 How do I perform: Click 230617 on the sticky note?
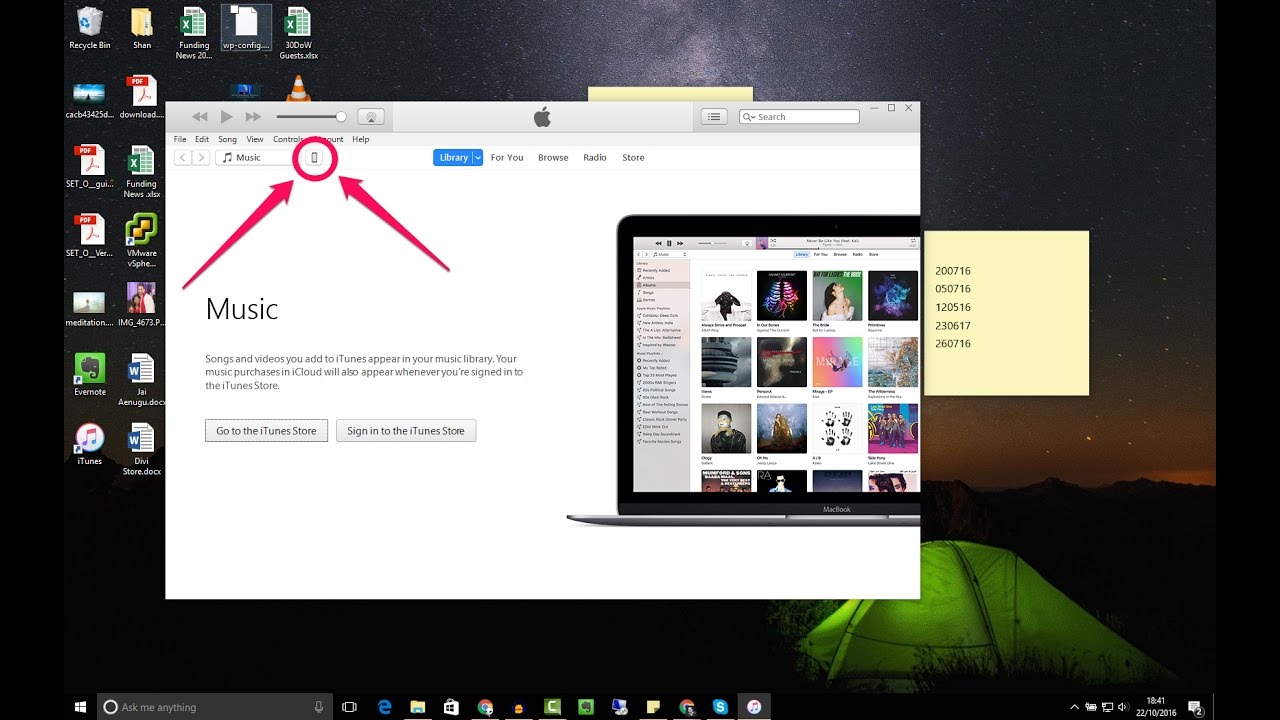[x=953, y=325]
